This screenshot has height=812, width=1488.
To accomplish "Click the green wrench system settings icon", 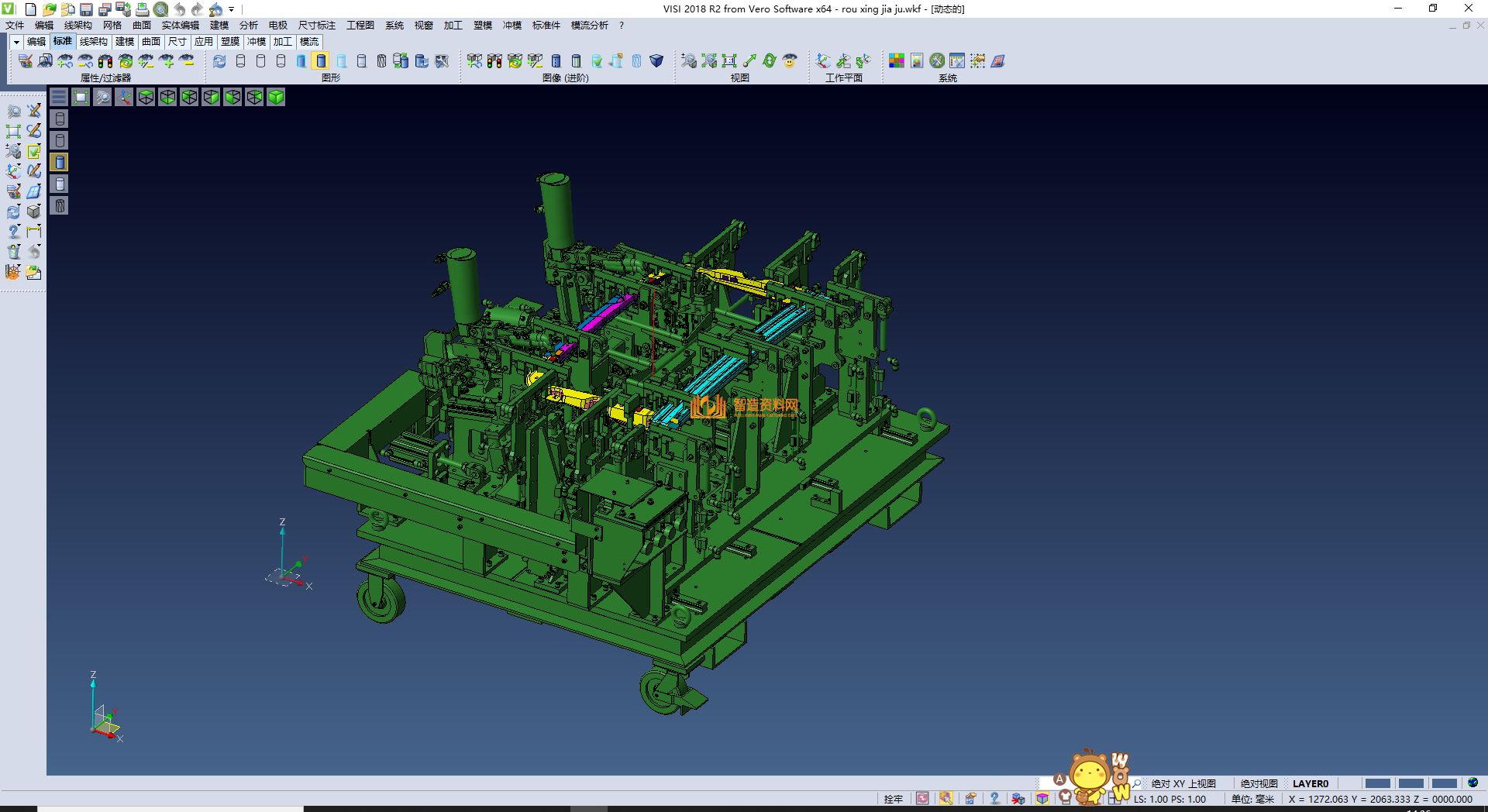I will [937, 60].
